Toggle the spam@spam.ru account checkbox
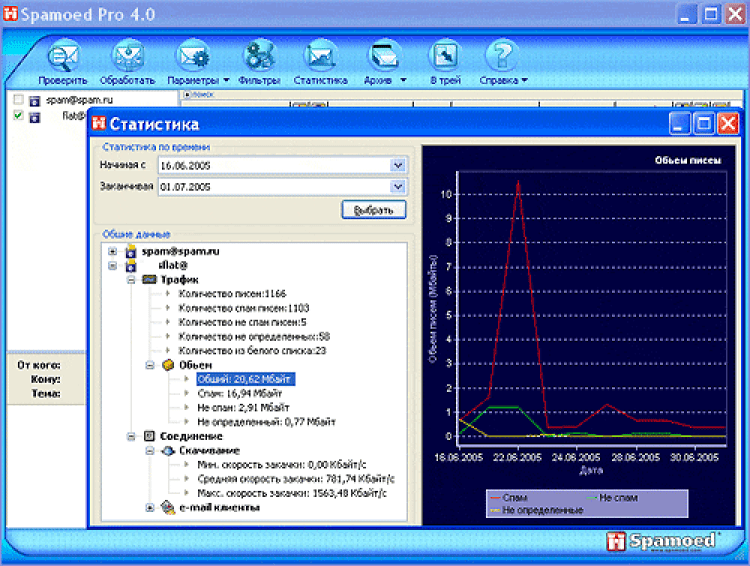Viewport: 750px width, 566px height. [18, 101]
